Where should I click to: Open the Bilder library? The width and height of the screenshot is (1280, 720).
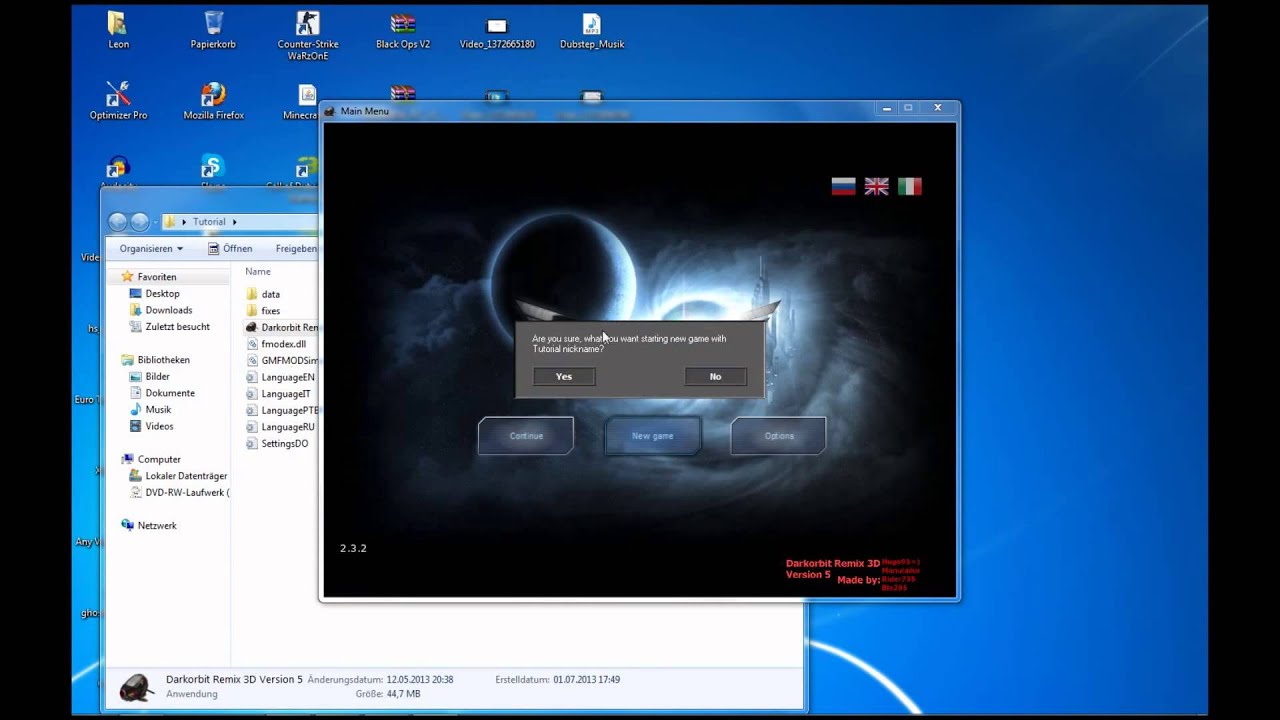click(x=150, y=377)
